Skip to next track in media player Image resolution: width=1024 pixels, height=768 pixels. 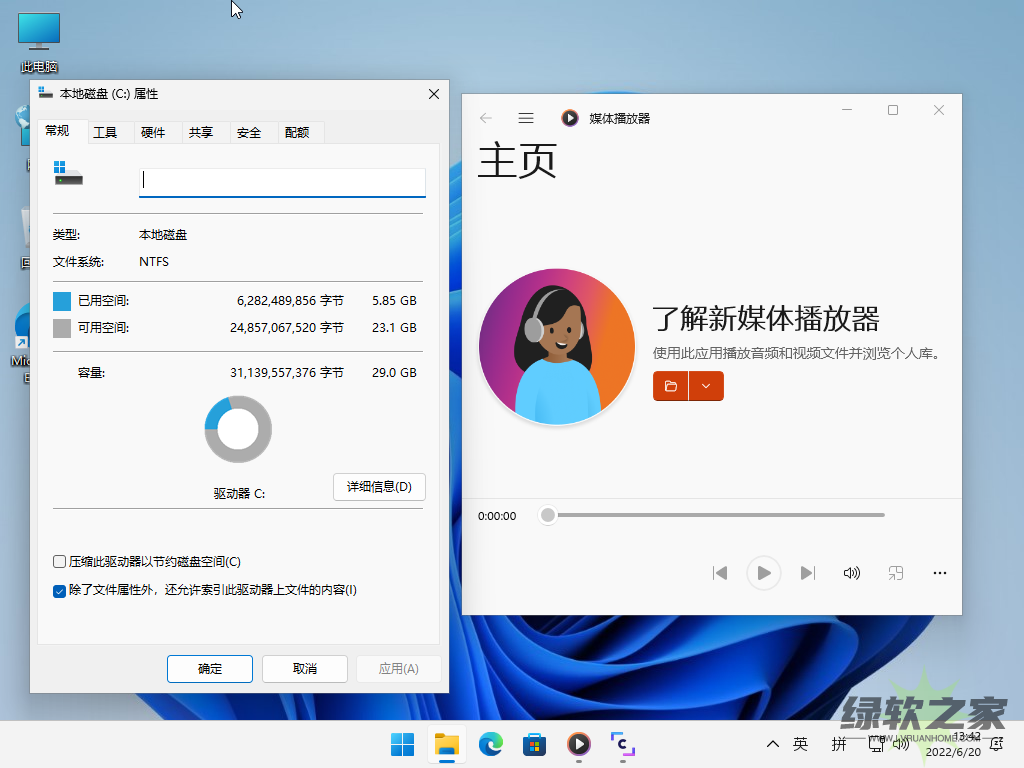808,573
